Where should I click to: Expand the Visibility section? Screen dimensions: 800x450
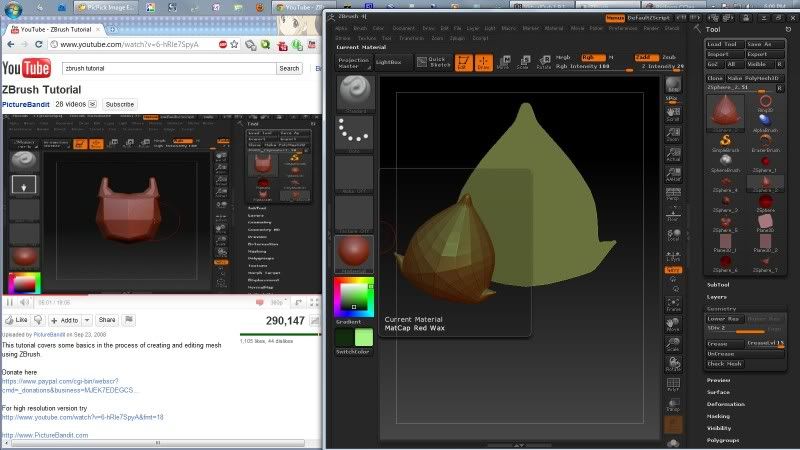[x=719, y=428]
